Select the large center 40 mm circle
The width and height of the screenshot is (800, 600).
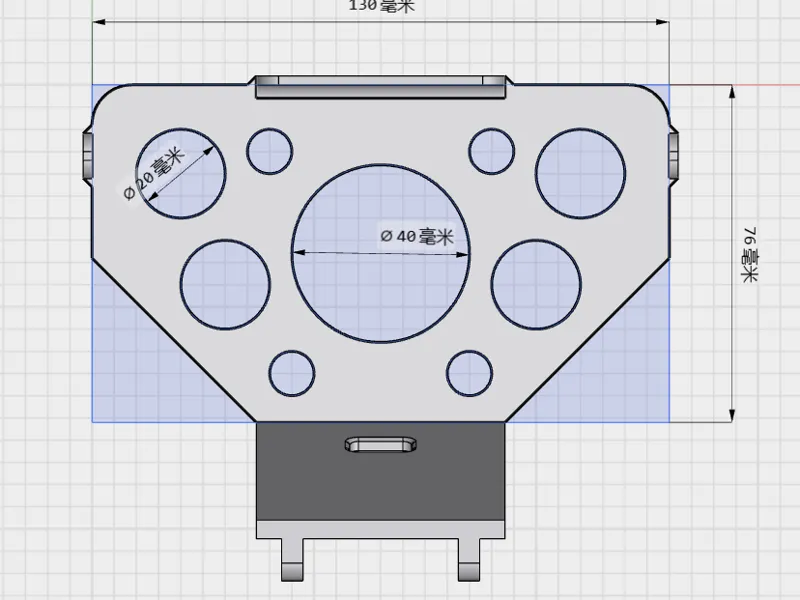tap(381, 253)
